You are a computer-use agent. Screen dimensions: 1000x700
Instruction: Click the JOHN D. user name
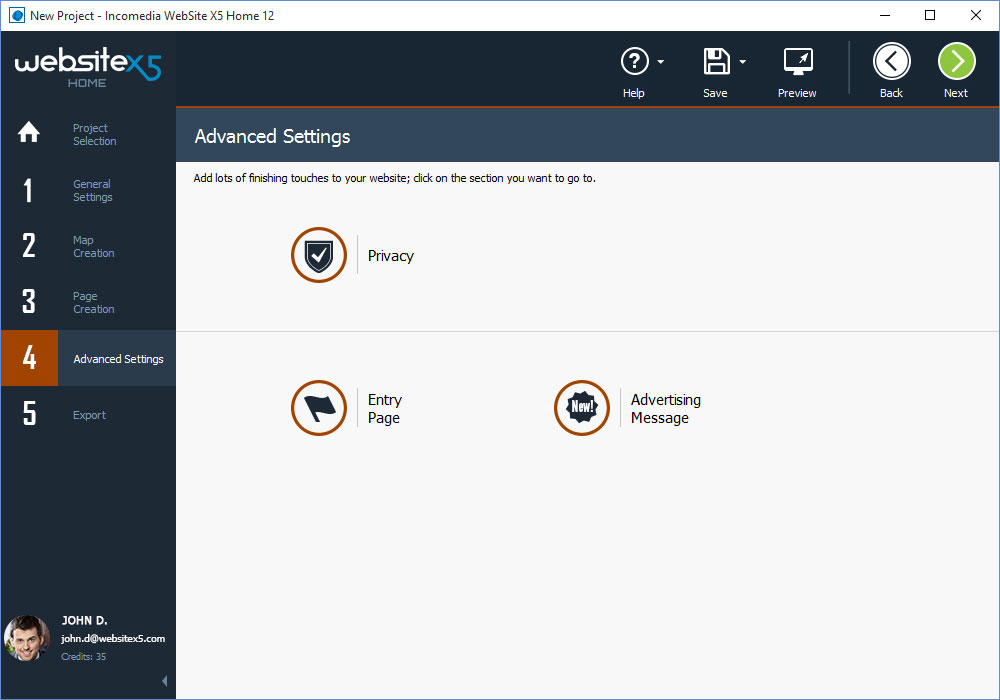pyautogui.click(x=84, y=620)
